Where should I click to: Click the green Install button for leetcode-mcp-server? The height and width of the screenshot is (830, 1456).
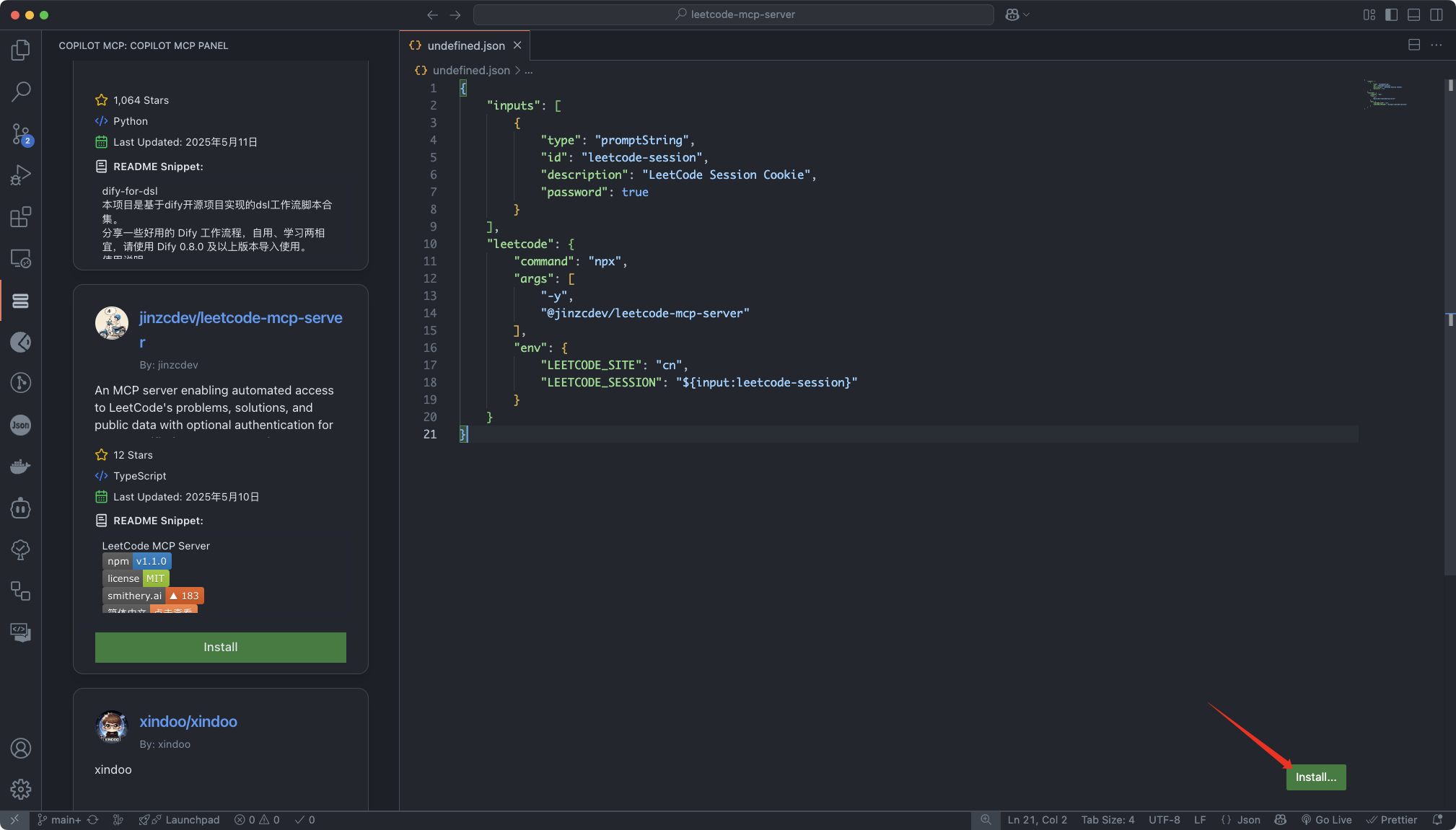click(220, 647)
